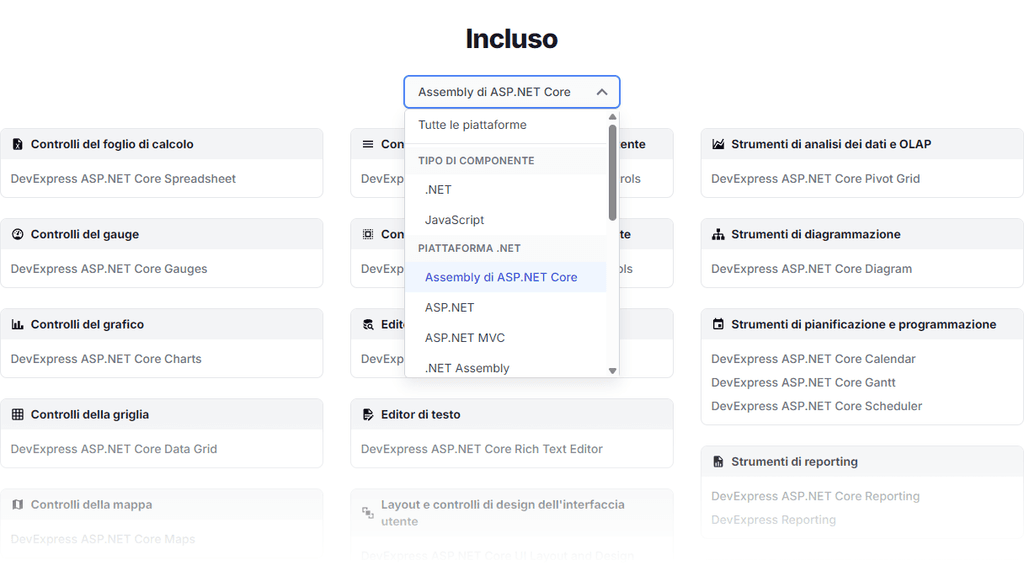Click the TIPO DI COMPONENTE group label
Viewport: 1024px width, 566px height.
(x=476, y=161)
